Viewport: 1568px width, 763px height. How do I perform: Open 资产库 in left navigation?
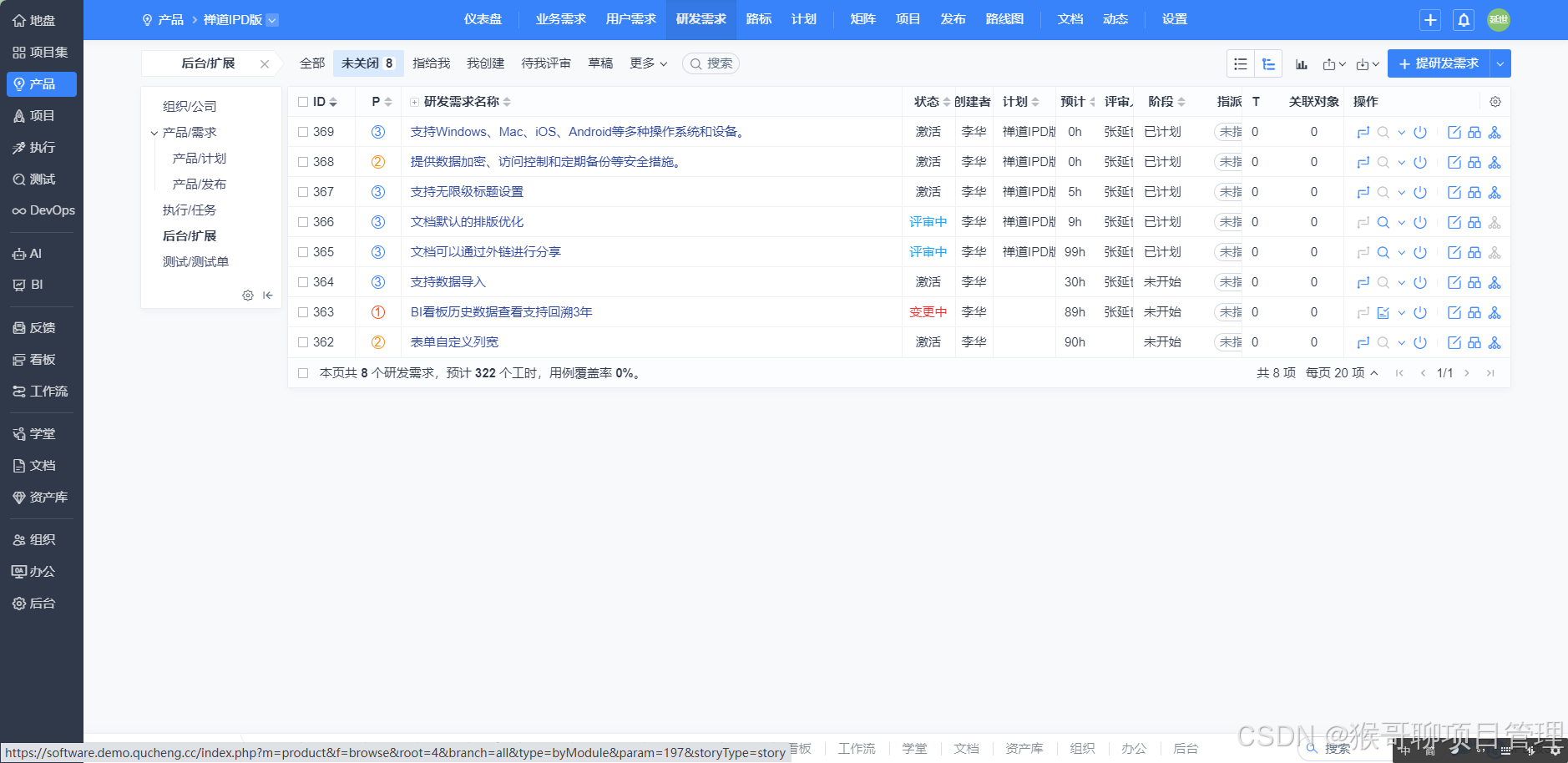point(40,497)
